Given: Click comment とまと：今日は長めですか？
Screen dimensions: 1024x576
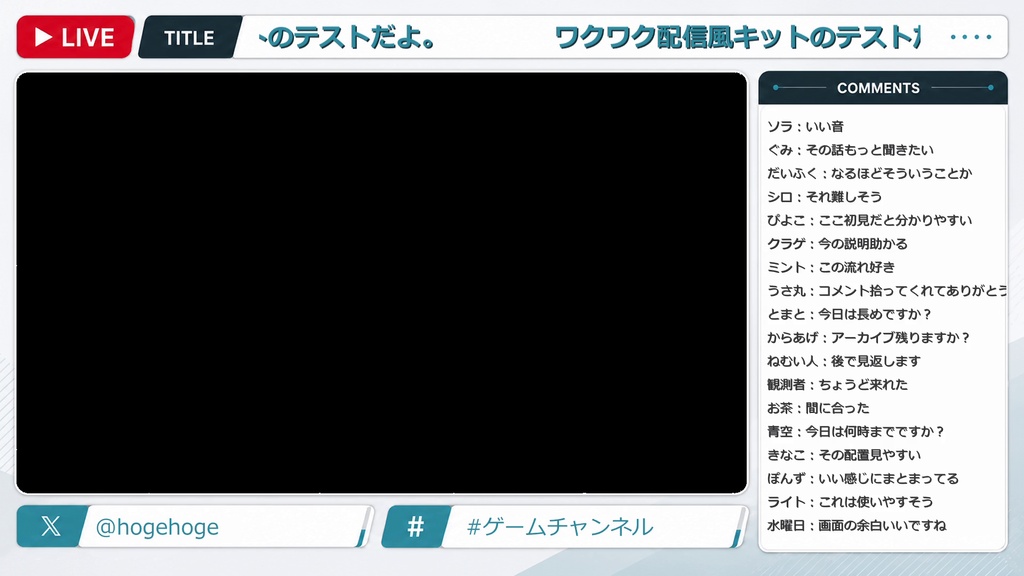Looking at the screenshot, I should 849,315.
